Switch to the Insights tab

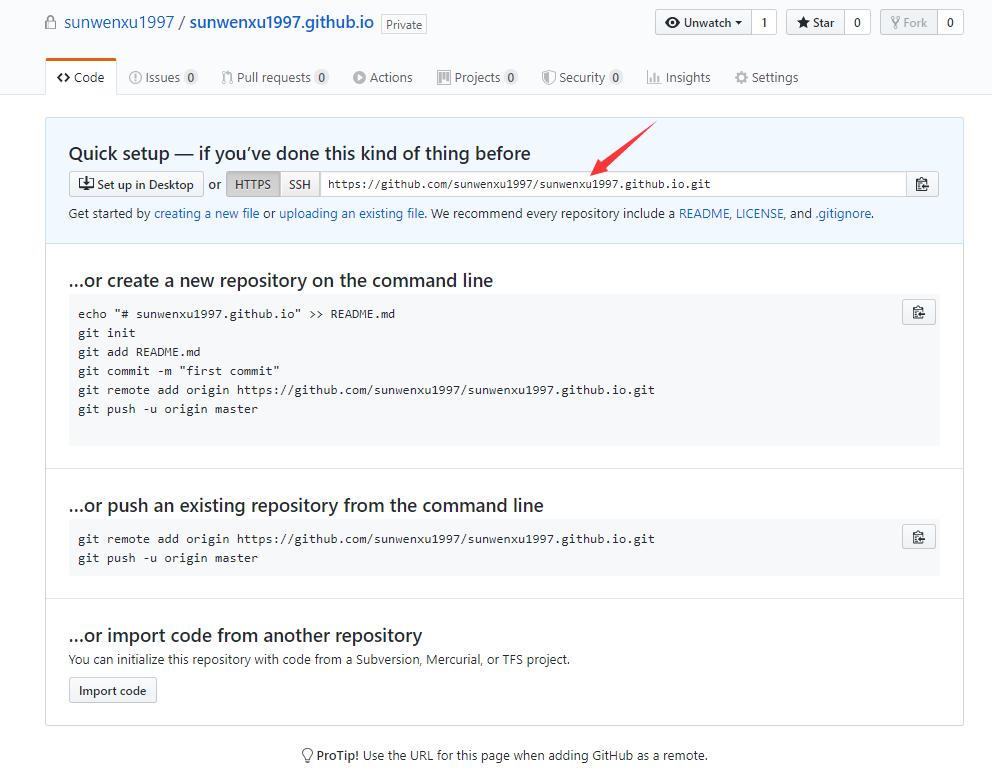click(678, 77)
